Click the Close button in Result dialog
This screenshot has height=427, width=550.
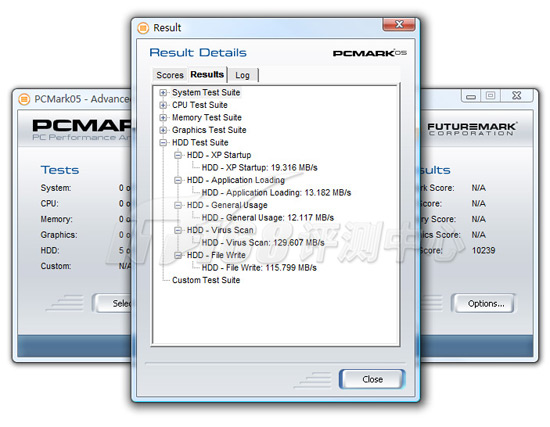coord(372,379)
